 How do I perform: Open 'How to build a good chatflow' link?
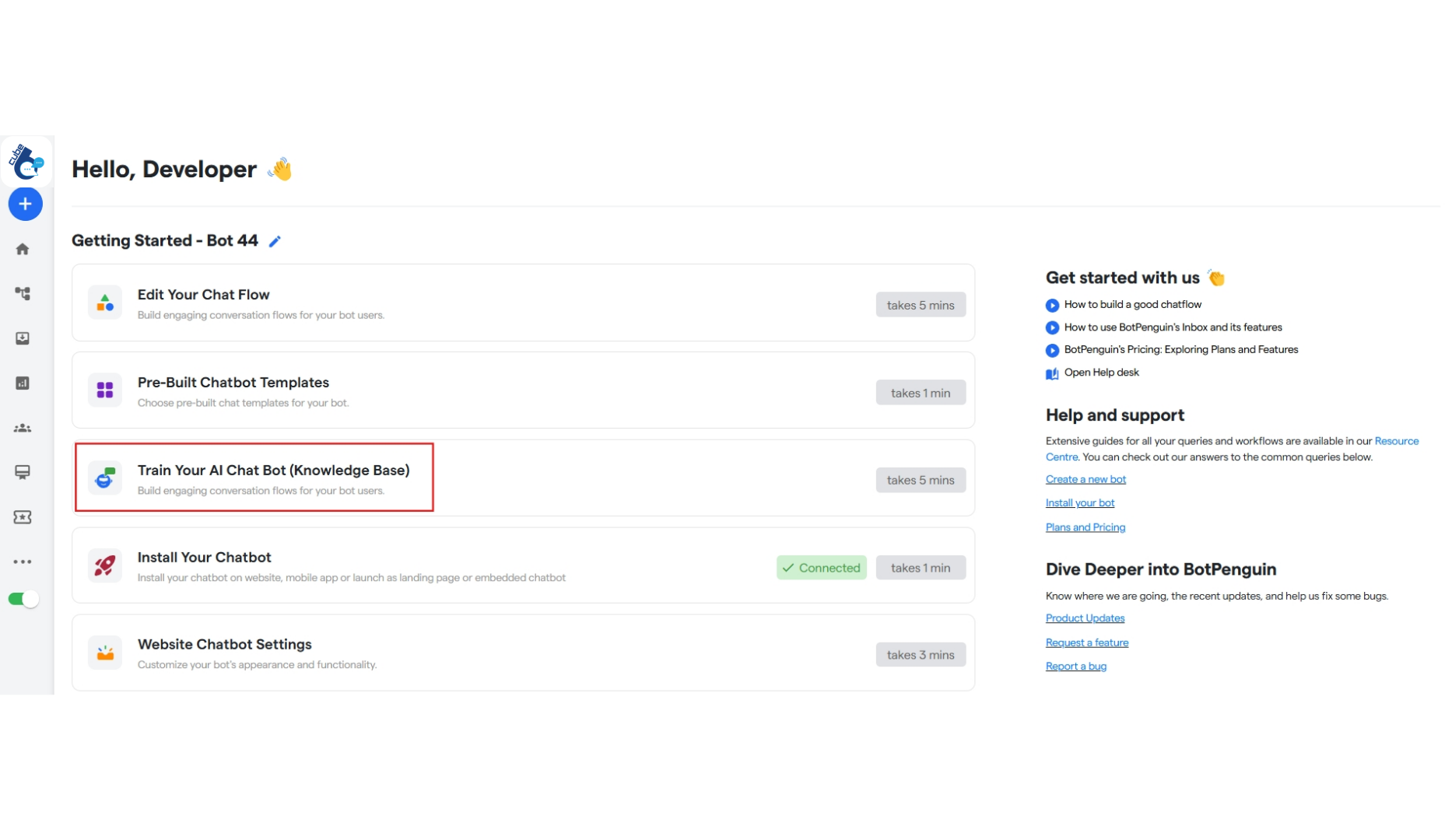coord(1132,304)
